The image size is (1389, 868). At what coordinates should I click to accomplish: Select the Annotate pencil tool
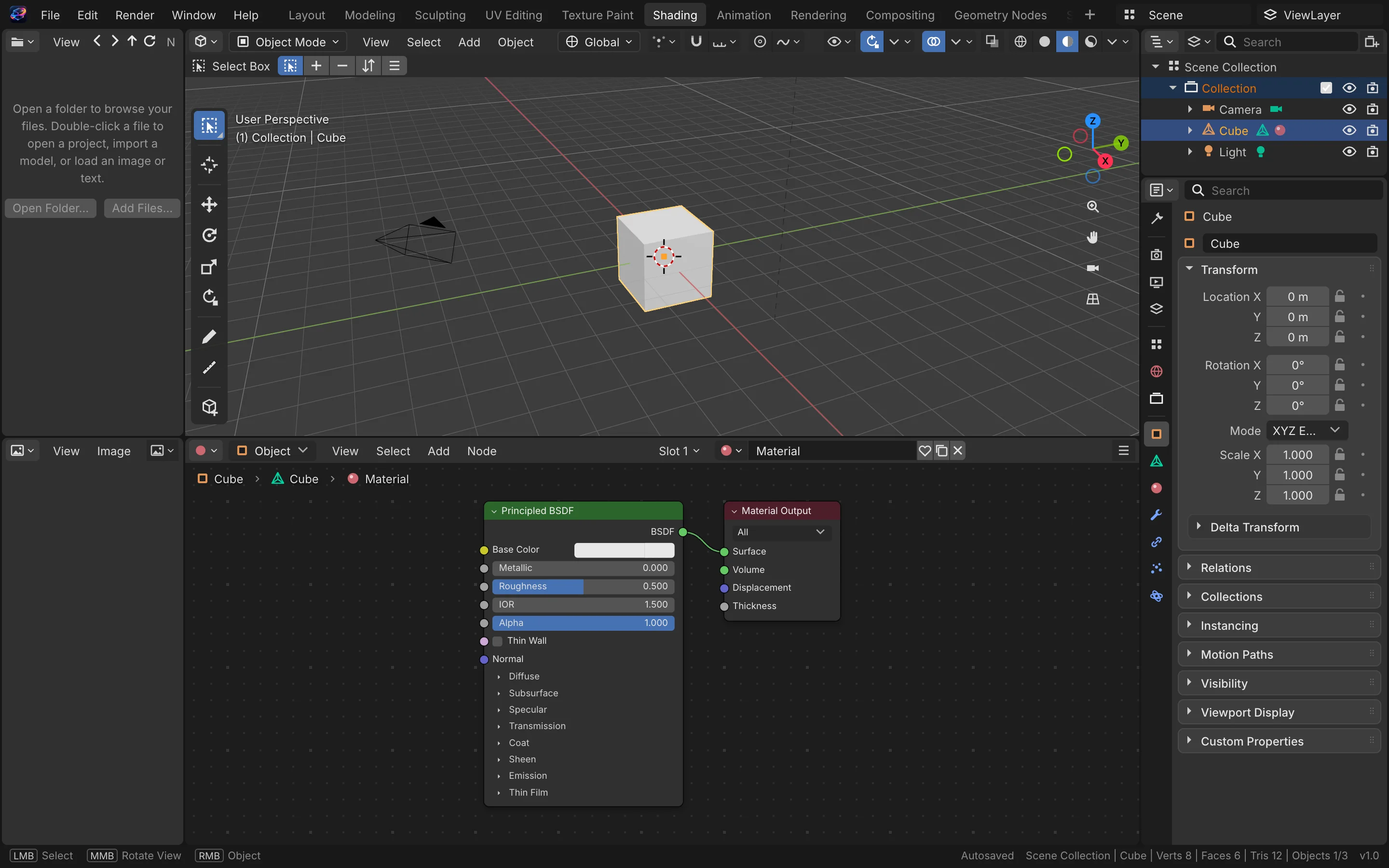209,337
